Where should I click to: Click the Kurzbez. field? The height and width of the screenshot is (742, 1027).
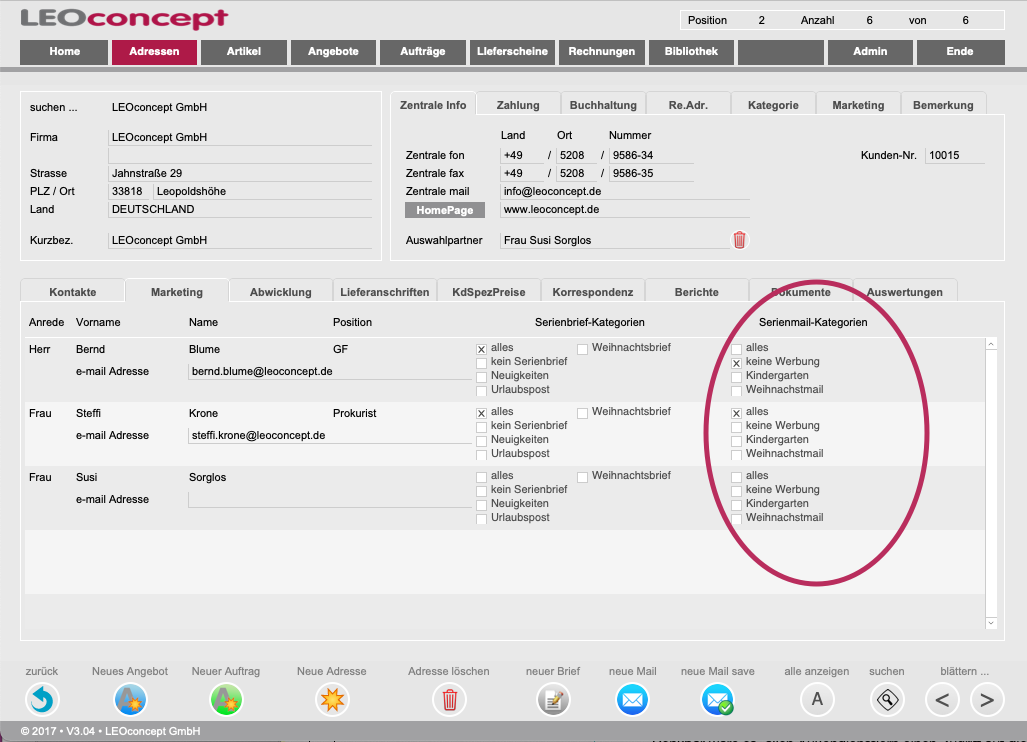pyautogui.click(x=240, y=240)
